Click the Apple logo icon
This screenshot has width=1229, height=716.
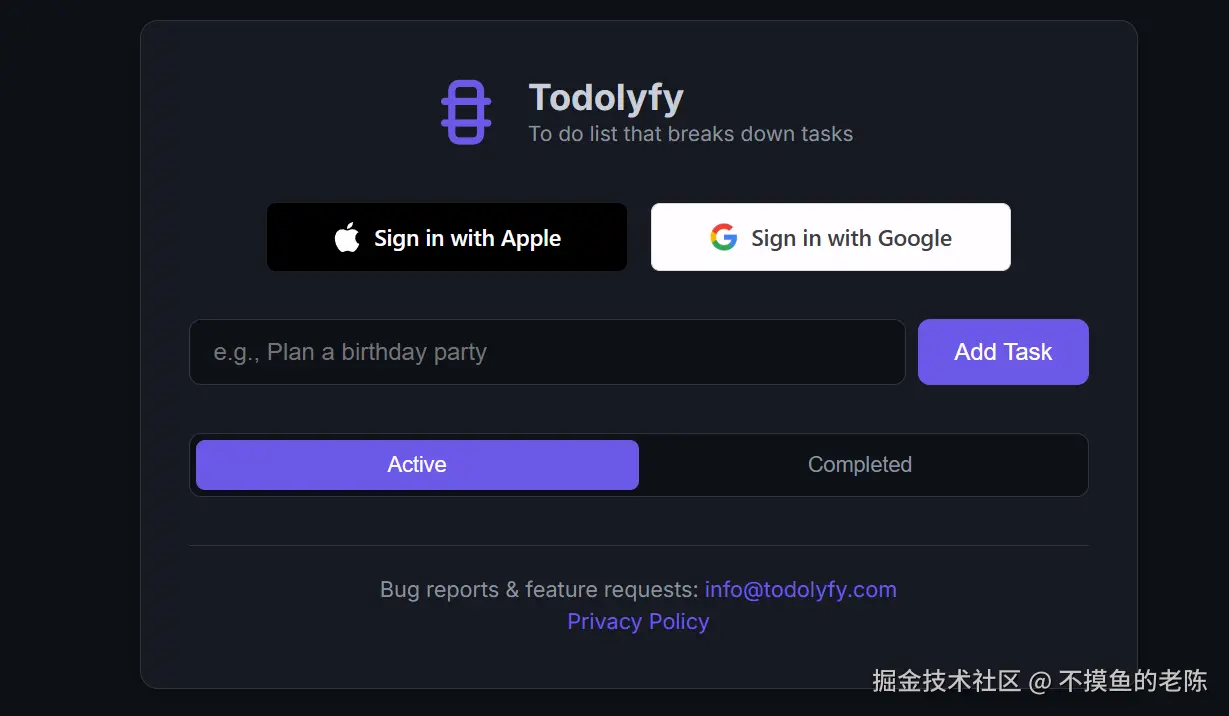click(347, 238)
